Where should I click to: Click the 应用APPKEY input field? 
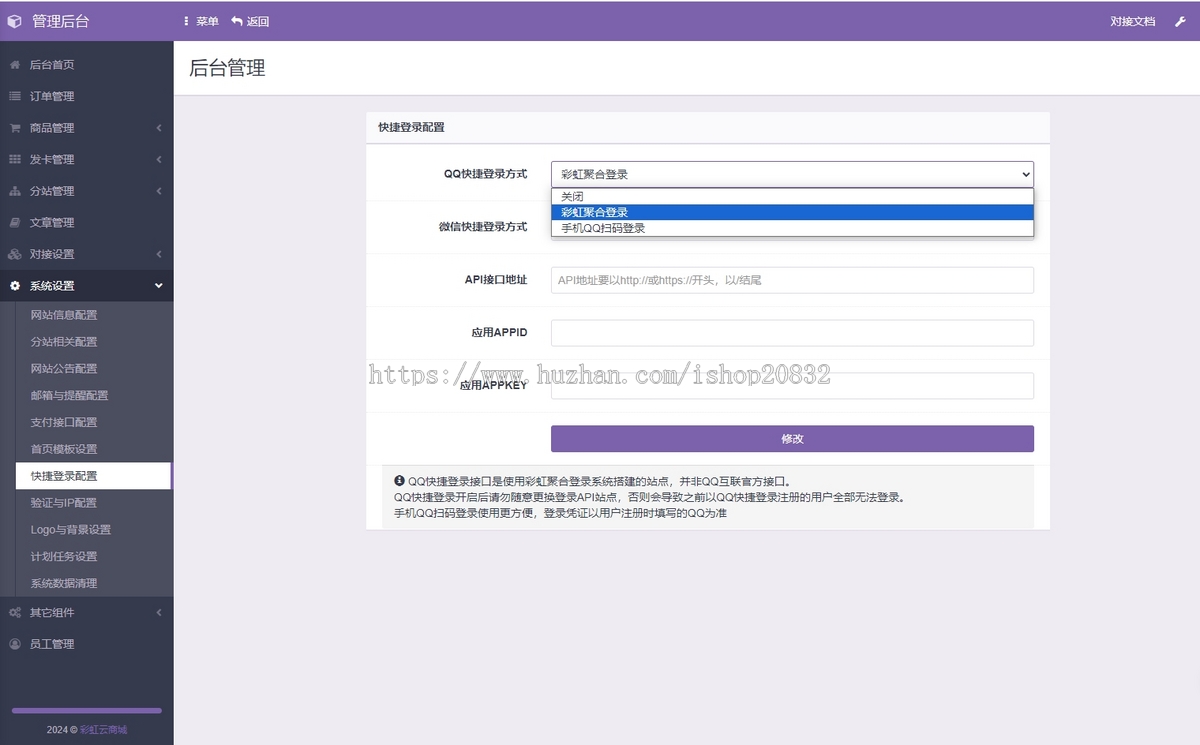[x=792, y=386]
